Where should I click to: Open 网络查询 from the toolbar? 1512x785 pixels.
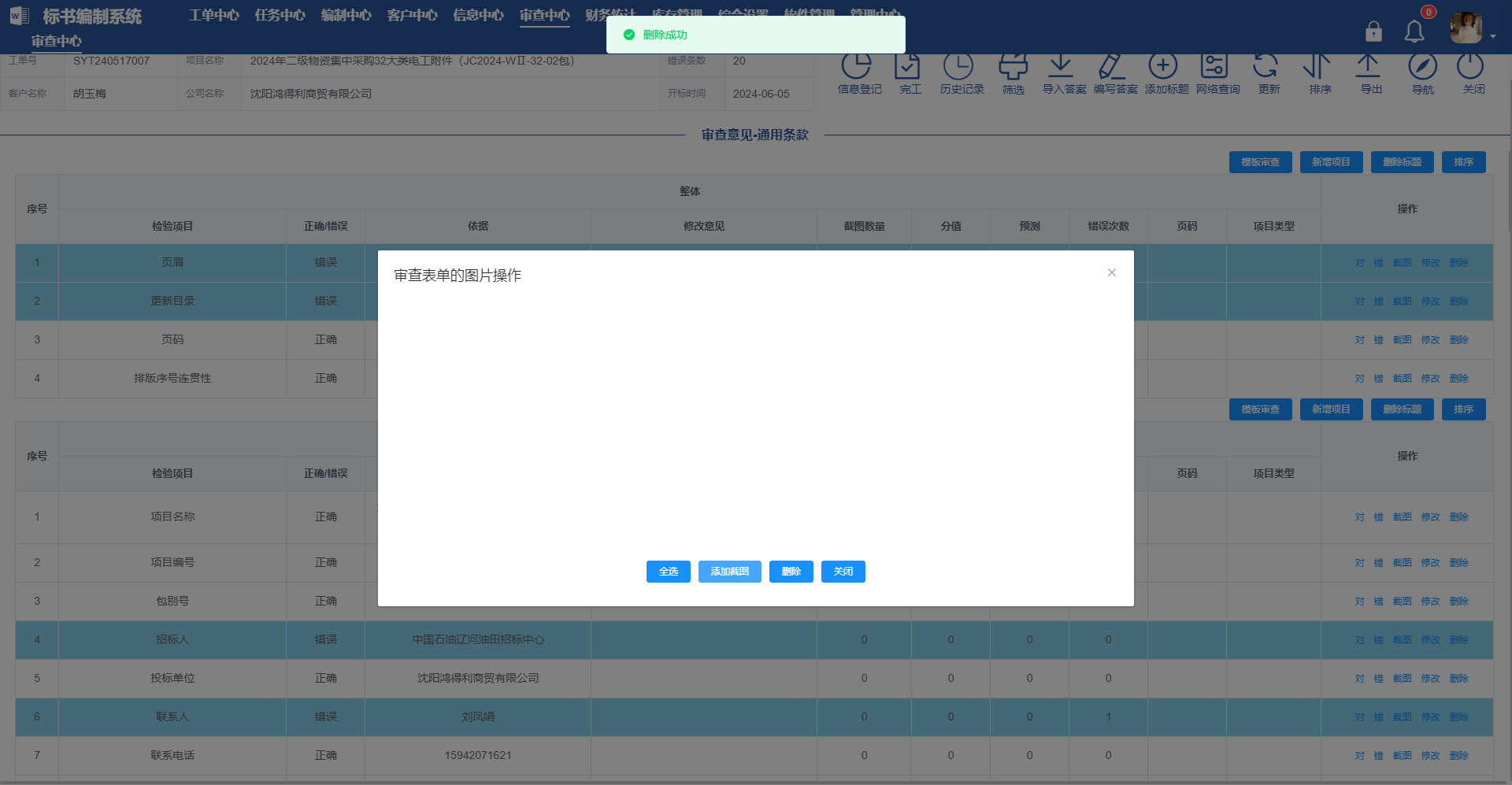pyautogui.click(x=1214, y=65)
